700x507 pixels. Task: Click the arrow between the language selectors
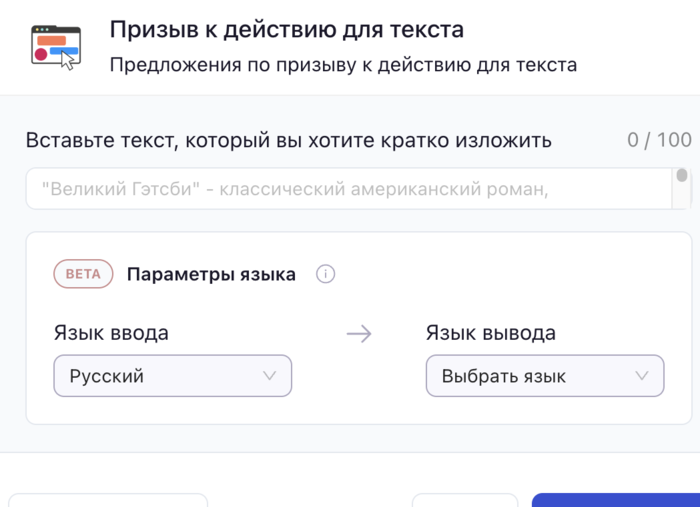click(359, 334)
